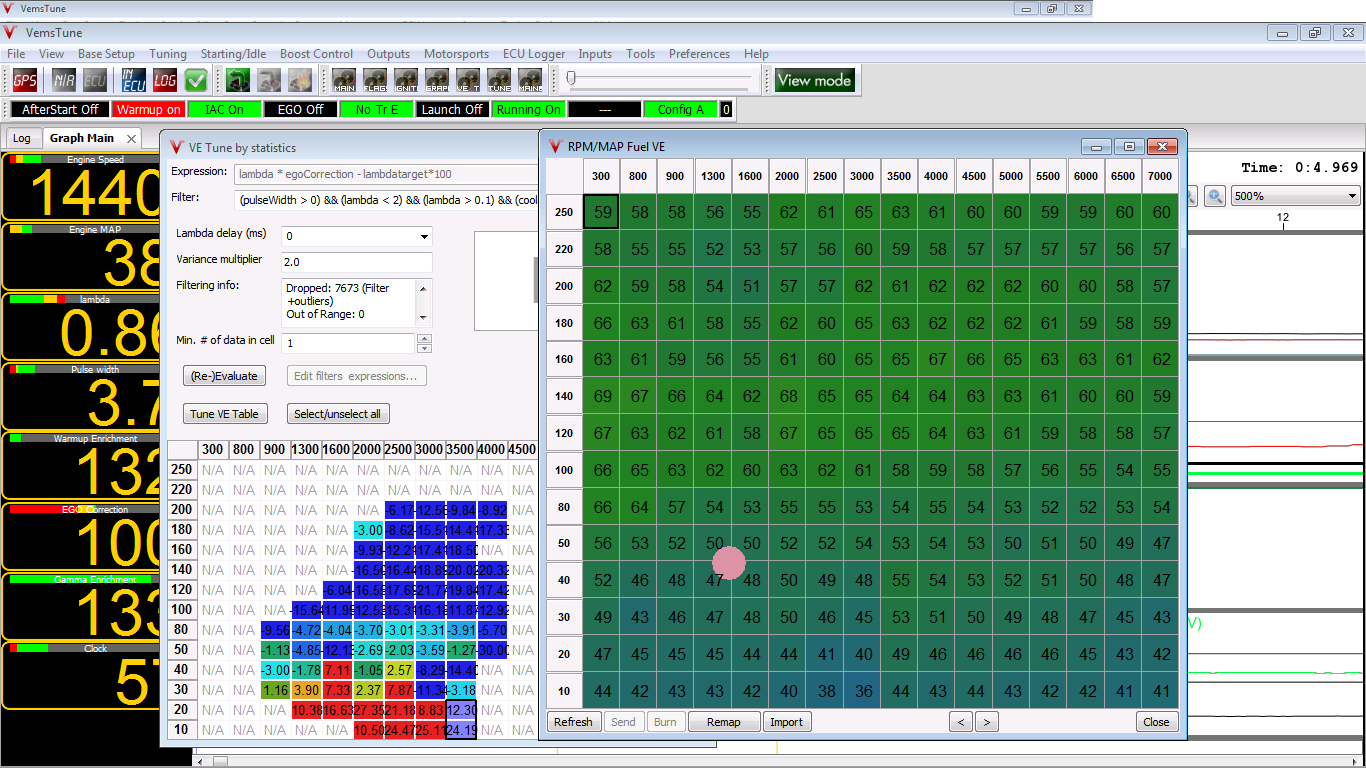Open the ECU Logger menu
1366x768 pixels.
pos(534,54)
